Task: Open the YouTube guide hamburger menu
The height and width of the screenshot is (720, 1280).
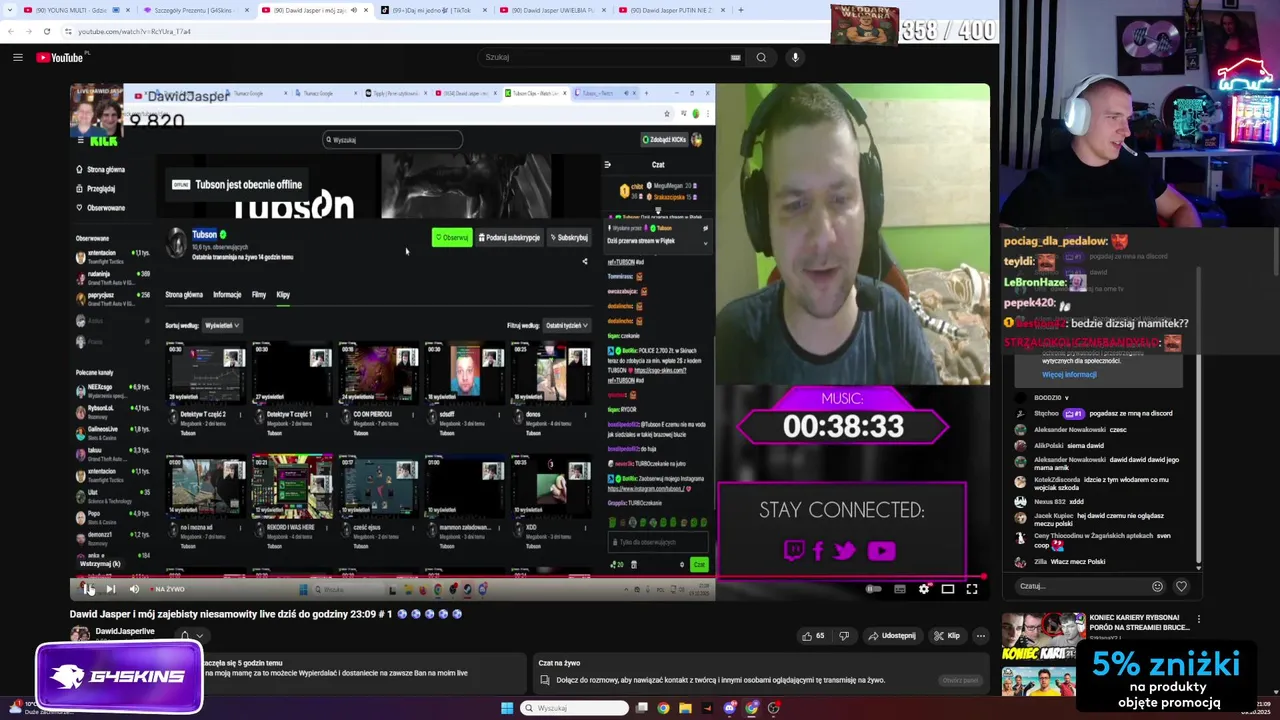Action: [x=18, y=57]
